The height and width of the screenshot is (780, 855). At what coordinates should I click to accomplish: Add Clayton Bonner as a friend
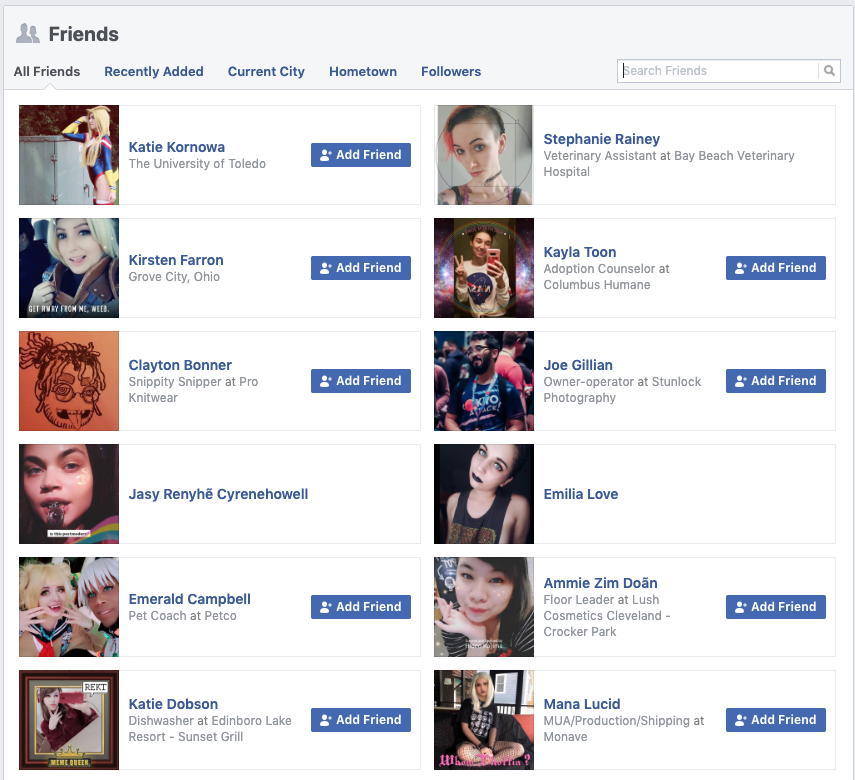coord(361,381)
